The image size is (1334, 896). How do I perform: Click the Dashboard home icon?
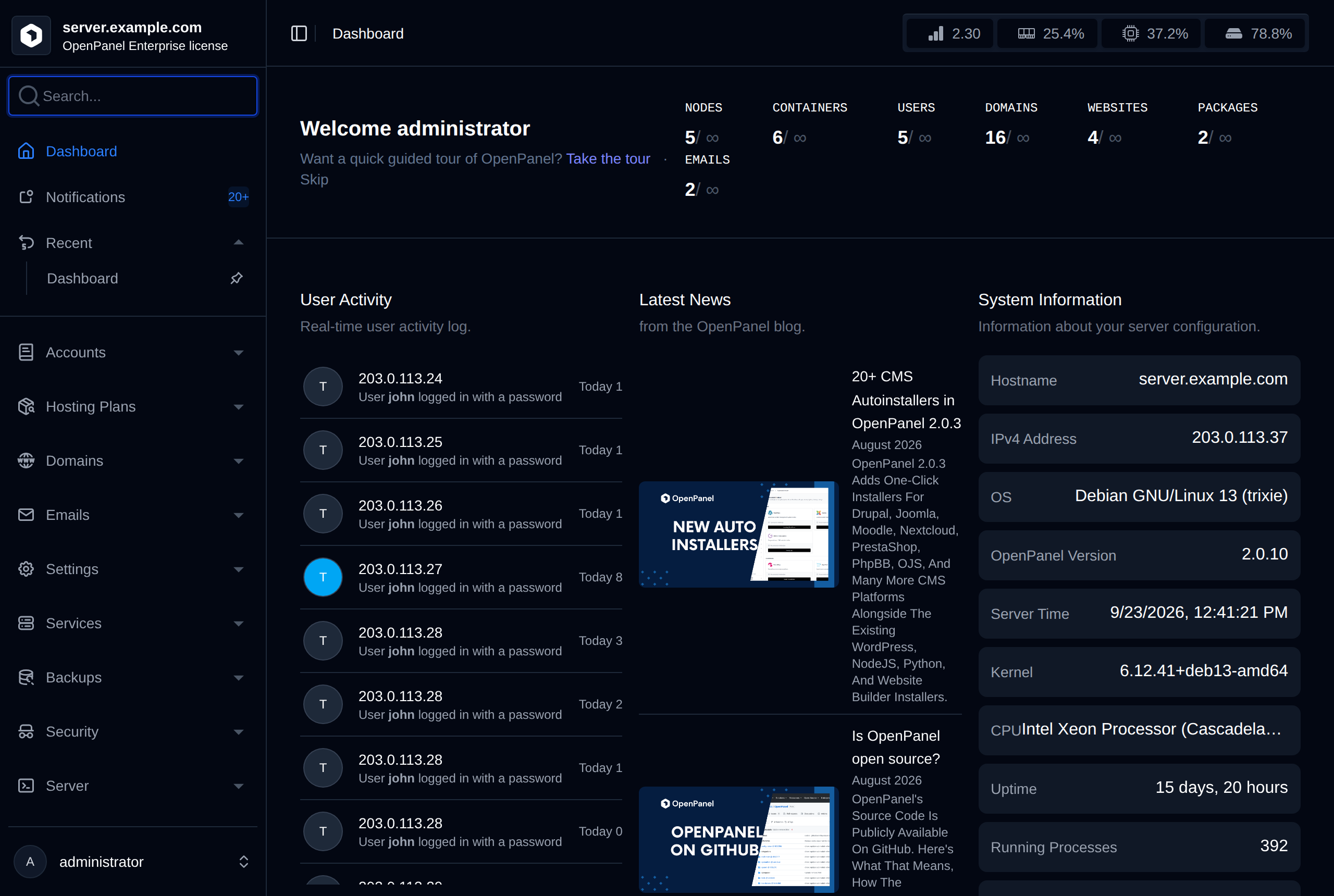point(26,151)
